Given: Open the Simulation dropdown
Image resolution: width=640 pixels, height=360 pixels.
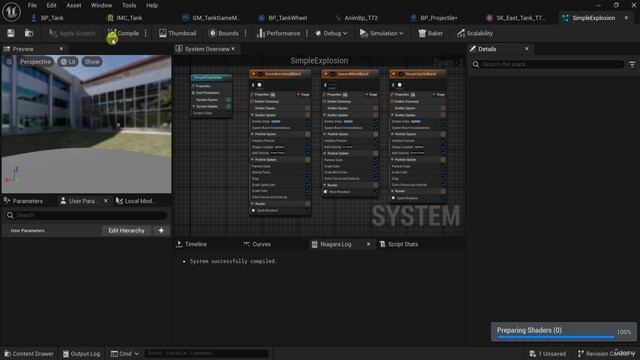Looking at the screenshot, I should pyautogui.click(x=382, y=33).
